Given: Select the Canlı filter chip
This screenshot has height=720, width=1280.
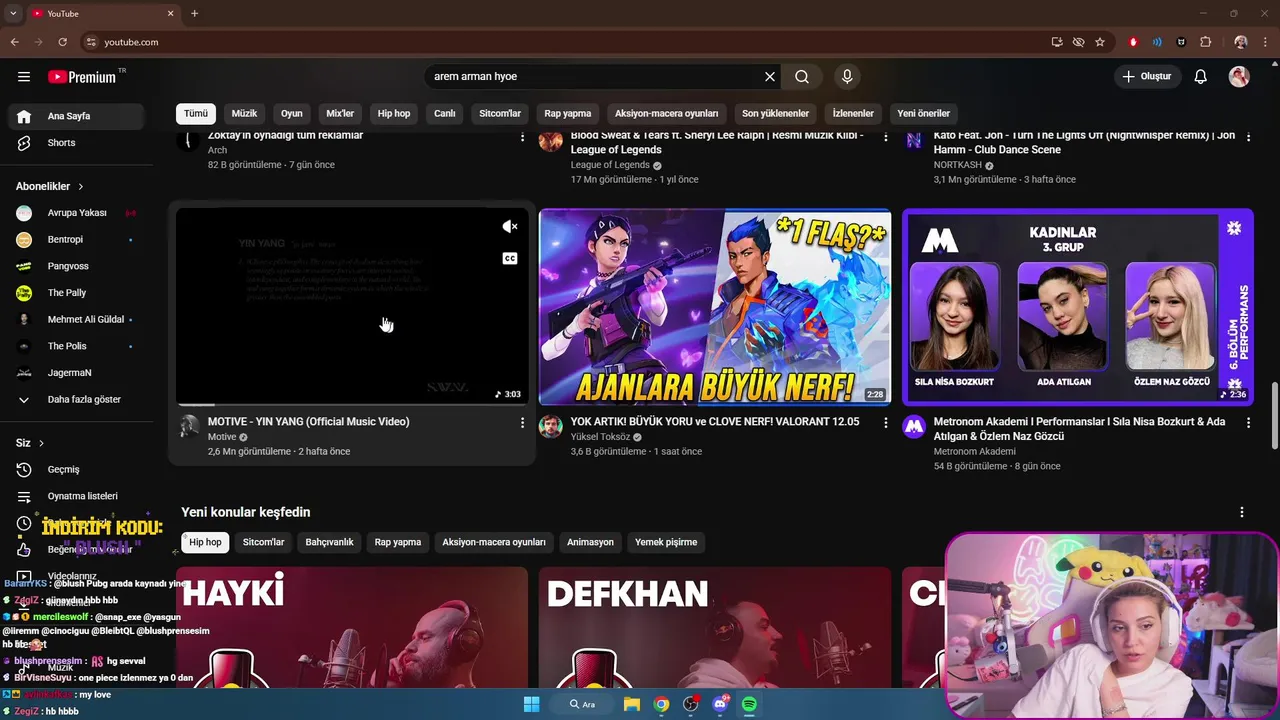Looking at the screenshot, I should point(445,113).
